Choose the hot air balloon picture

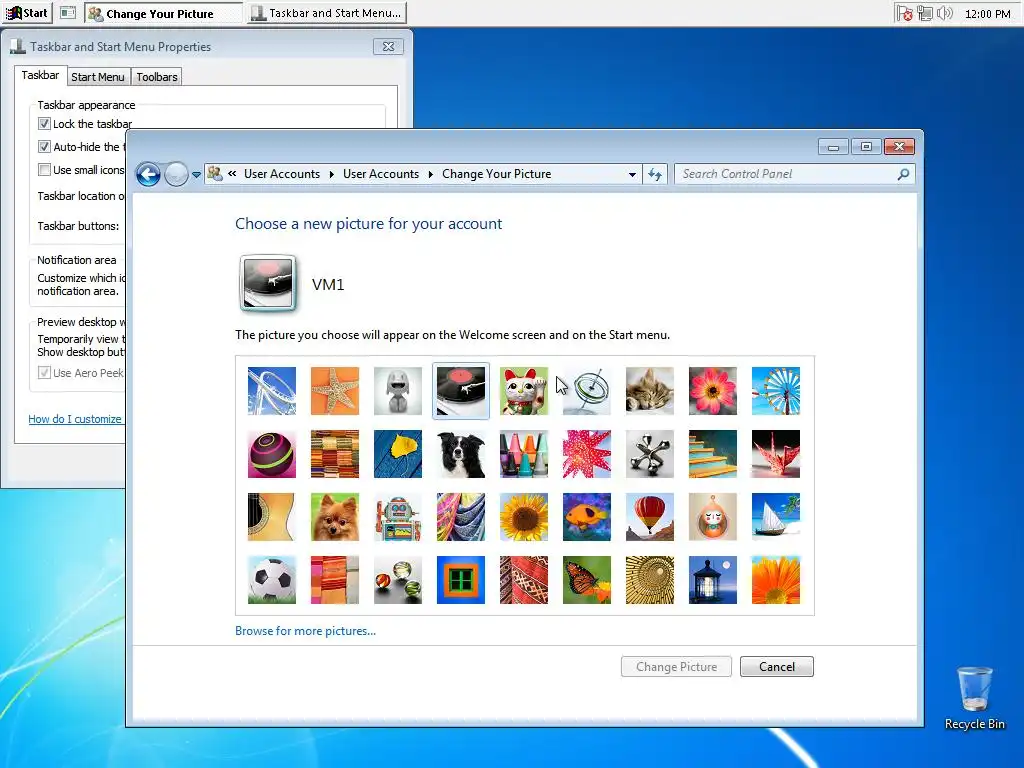point(650,517)
